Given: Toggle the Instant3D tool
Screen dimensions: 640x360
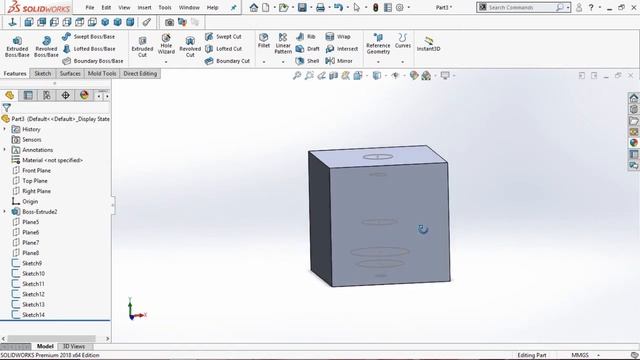Looking at the screenshot, I should [429, 44].
